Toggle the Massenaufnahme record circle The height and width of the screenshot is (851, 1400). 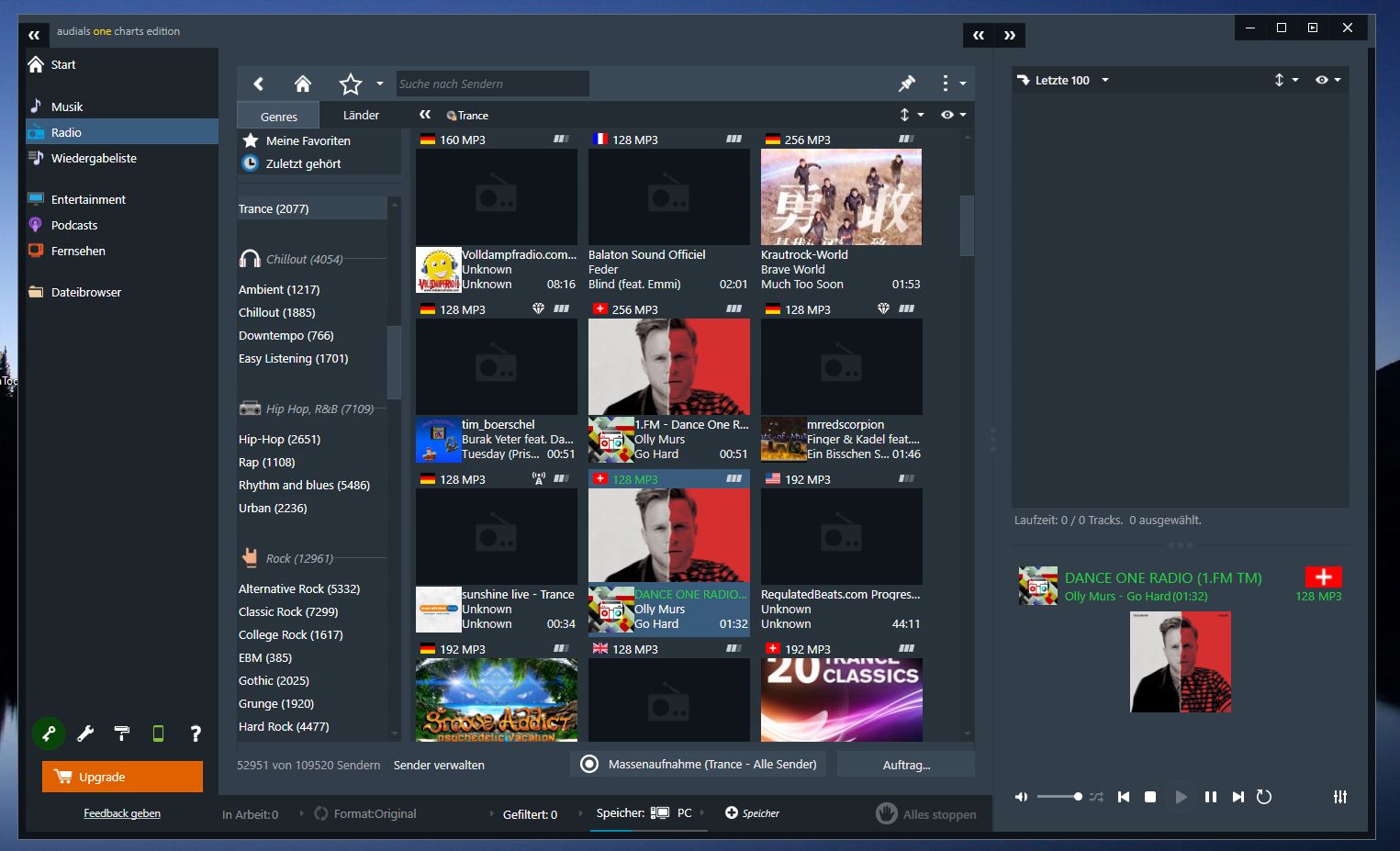point(590,764)
